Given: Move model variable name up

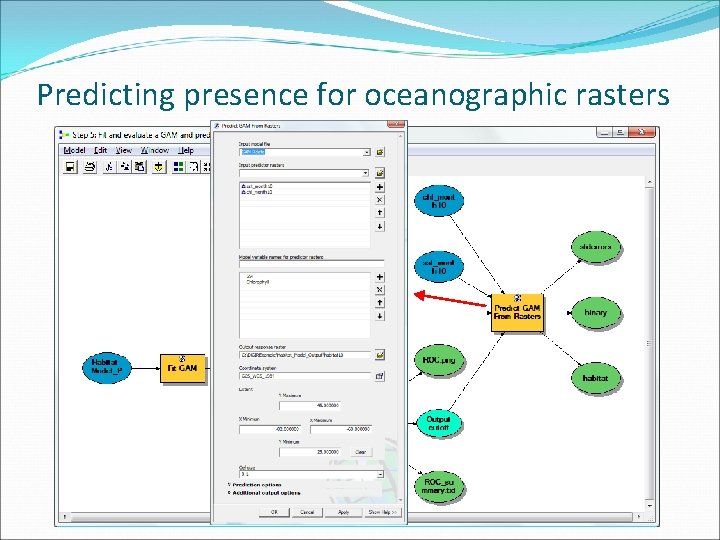Looking at the screenshot, I should [380, 303].
